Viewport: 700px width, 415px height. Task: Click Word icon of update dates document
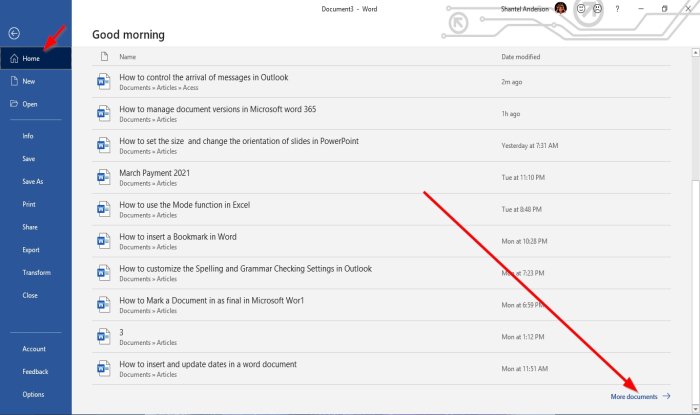[104, 369]
